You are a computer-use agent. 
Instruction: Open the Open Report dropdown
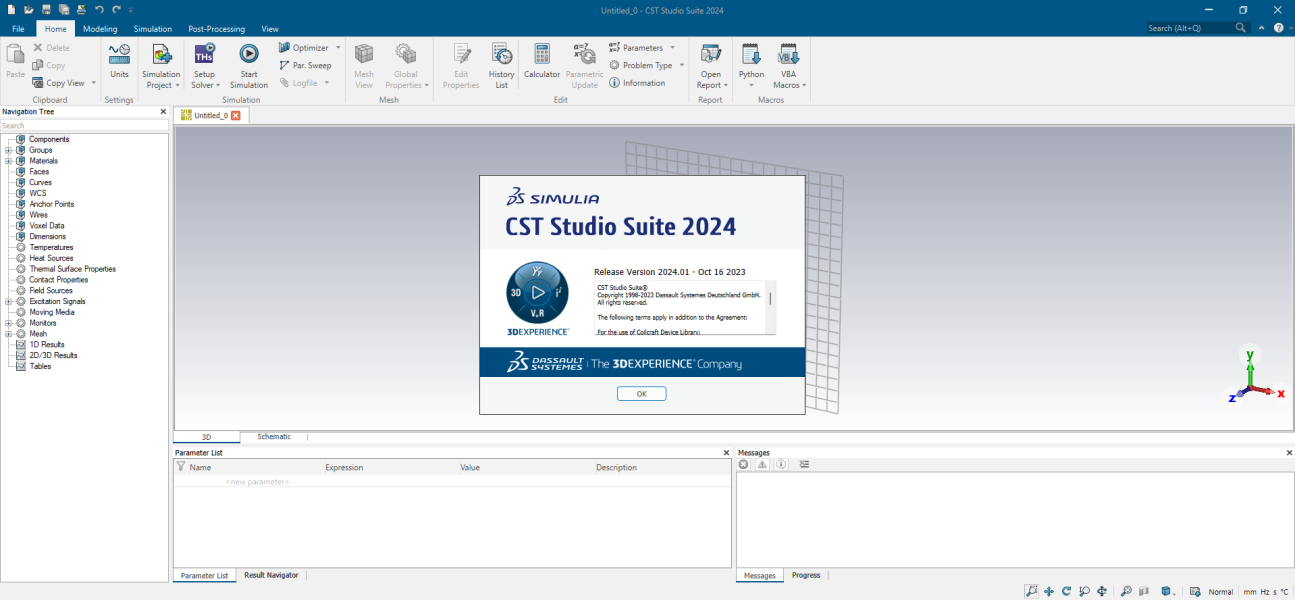pyautogui.click(x=711, y=66)
